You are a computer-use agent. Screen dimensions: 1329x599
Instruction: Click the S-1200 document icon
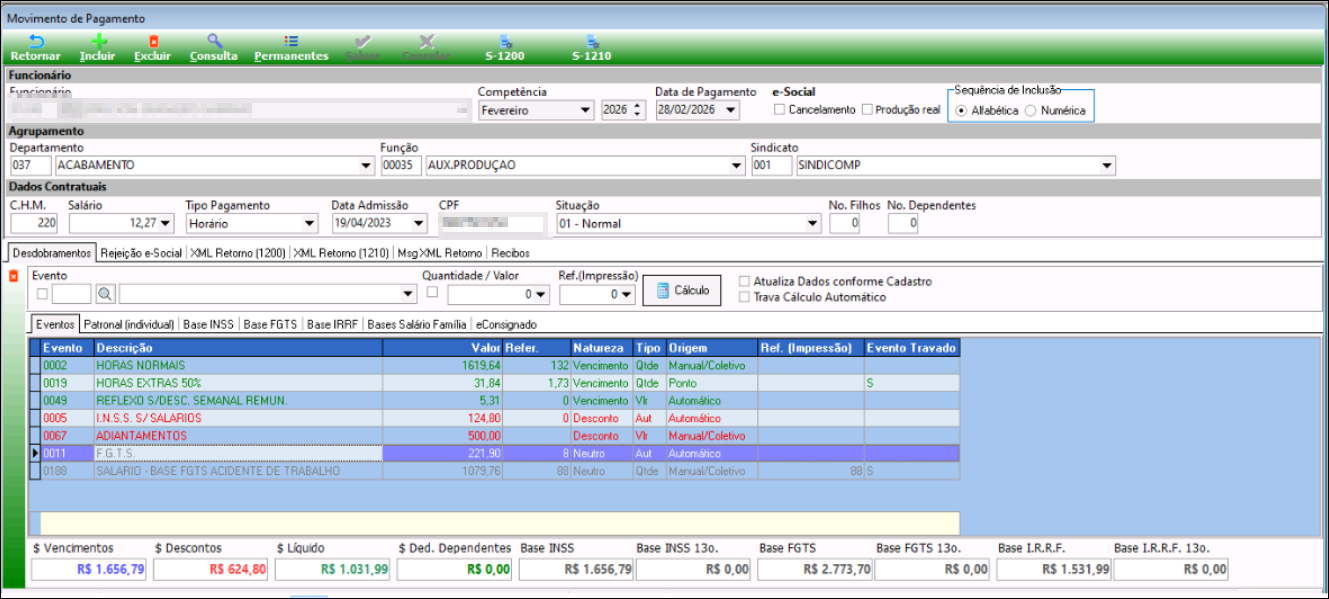tap(505, 42)
